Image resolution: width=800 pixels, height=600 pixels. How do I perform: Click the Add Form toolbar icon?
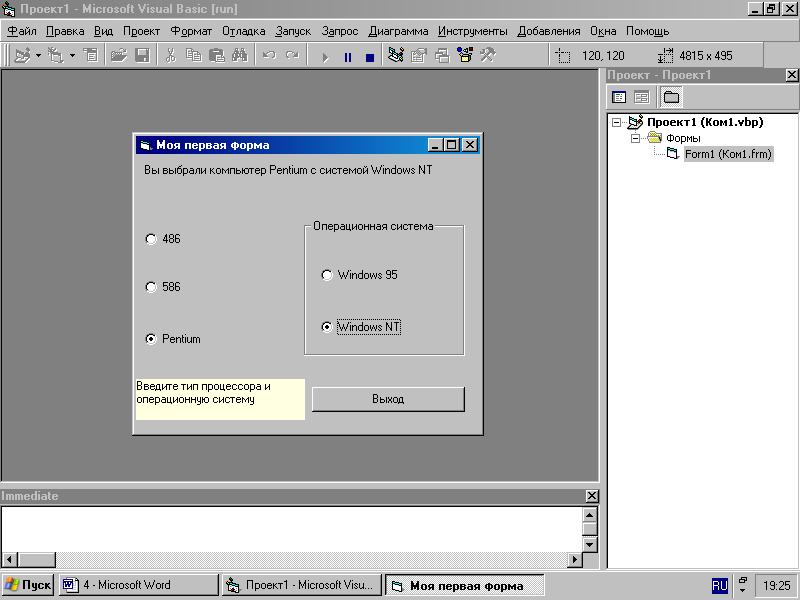pyautogui.click(x=56, y=55)
